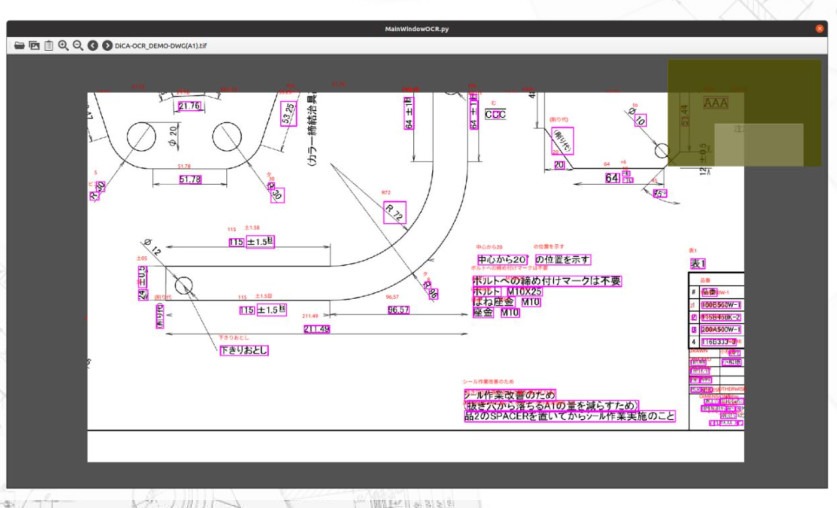Select the 中心から20 text box
The image size is (837, 508).
pos(502,259)
